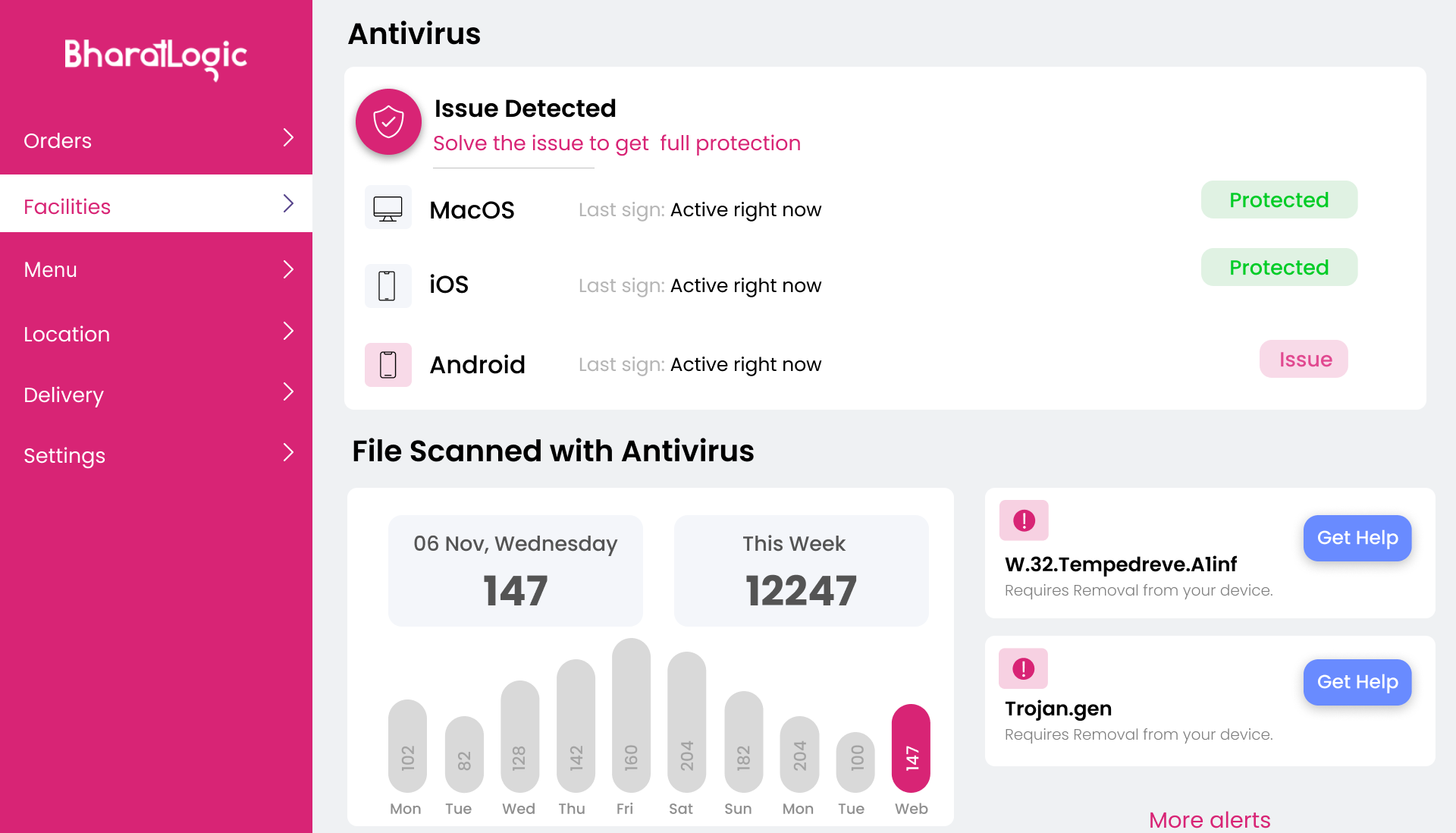Expand the Orders section chevron
The image size is (1456, 833).
click(288, 138)
